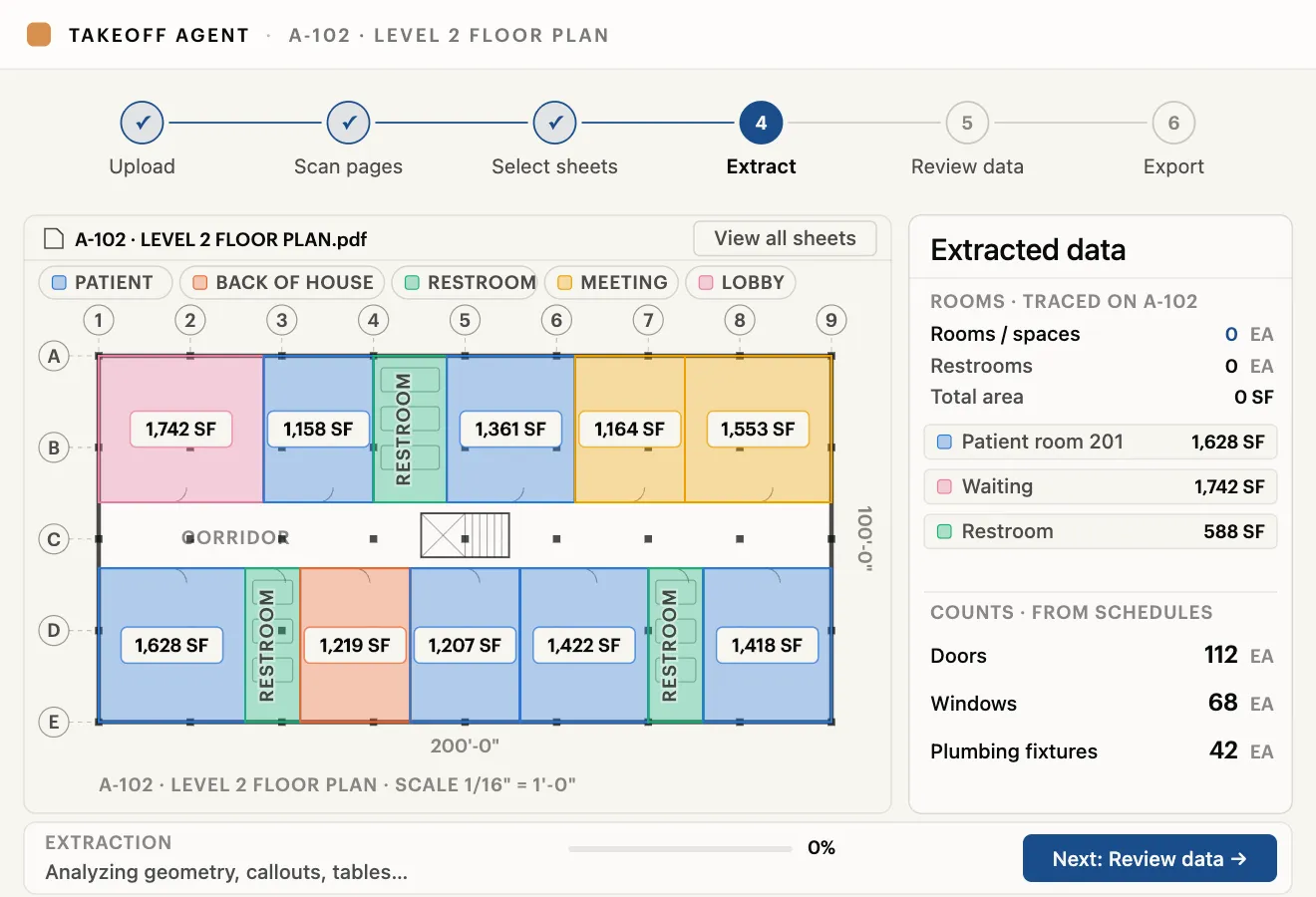This screenshot has height=897, width=1316.
Task: Click the RESTROOM block in the top row
Action: (410, 429)
